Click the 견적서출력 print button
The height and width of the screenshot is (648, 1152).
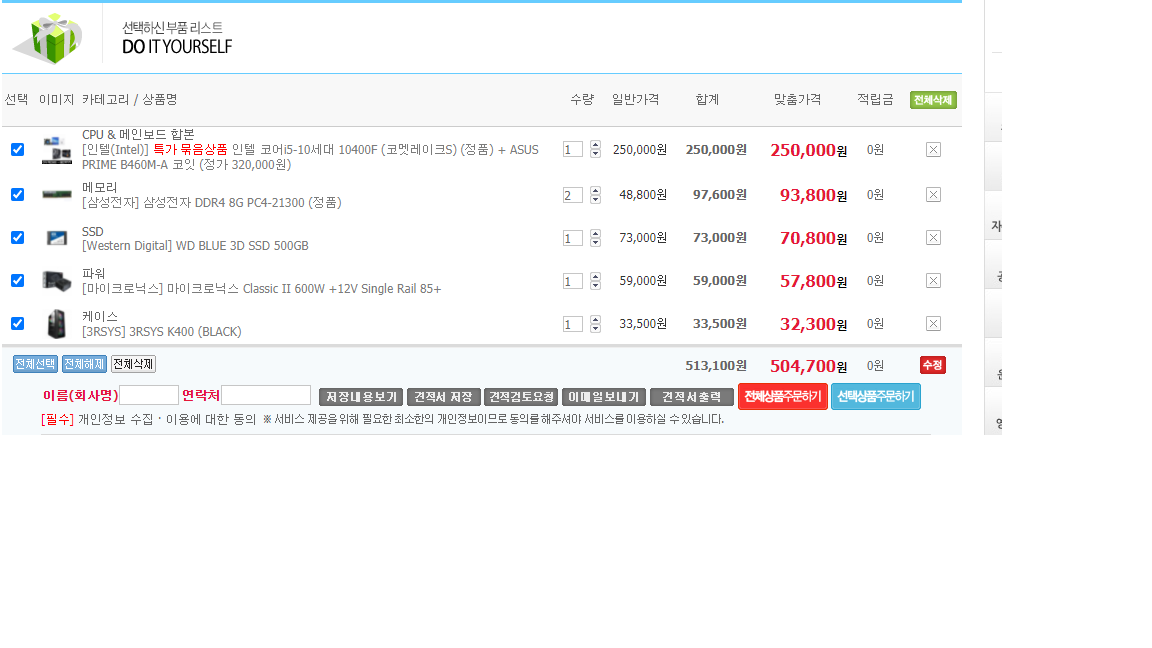click(691, 397)
